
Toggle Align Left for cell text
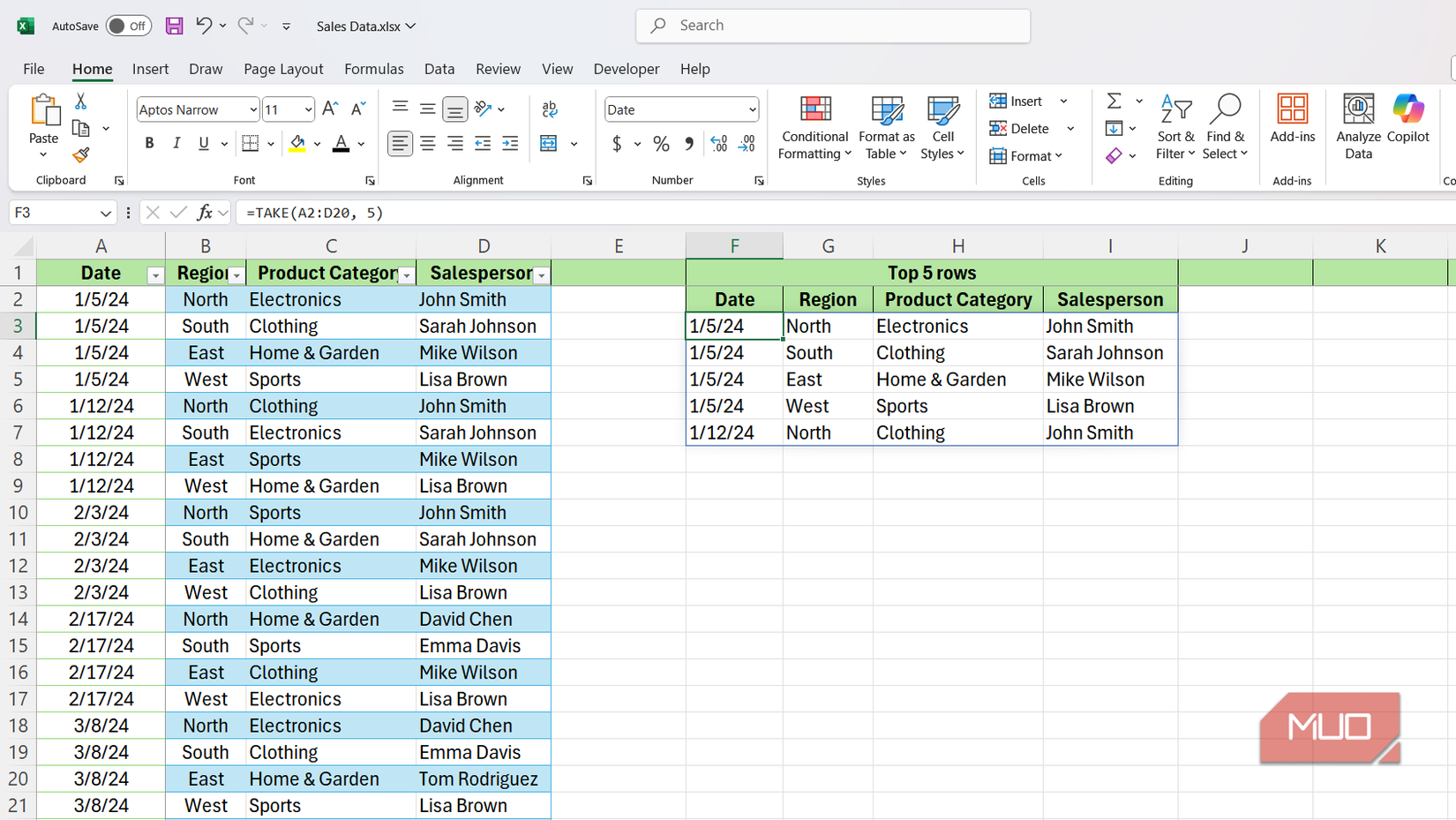coord(400,143)
